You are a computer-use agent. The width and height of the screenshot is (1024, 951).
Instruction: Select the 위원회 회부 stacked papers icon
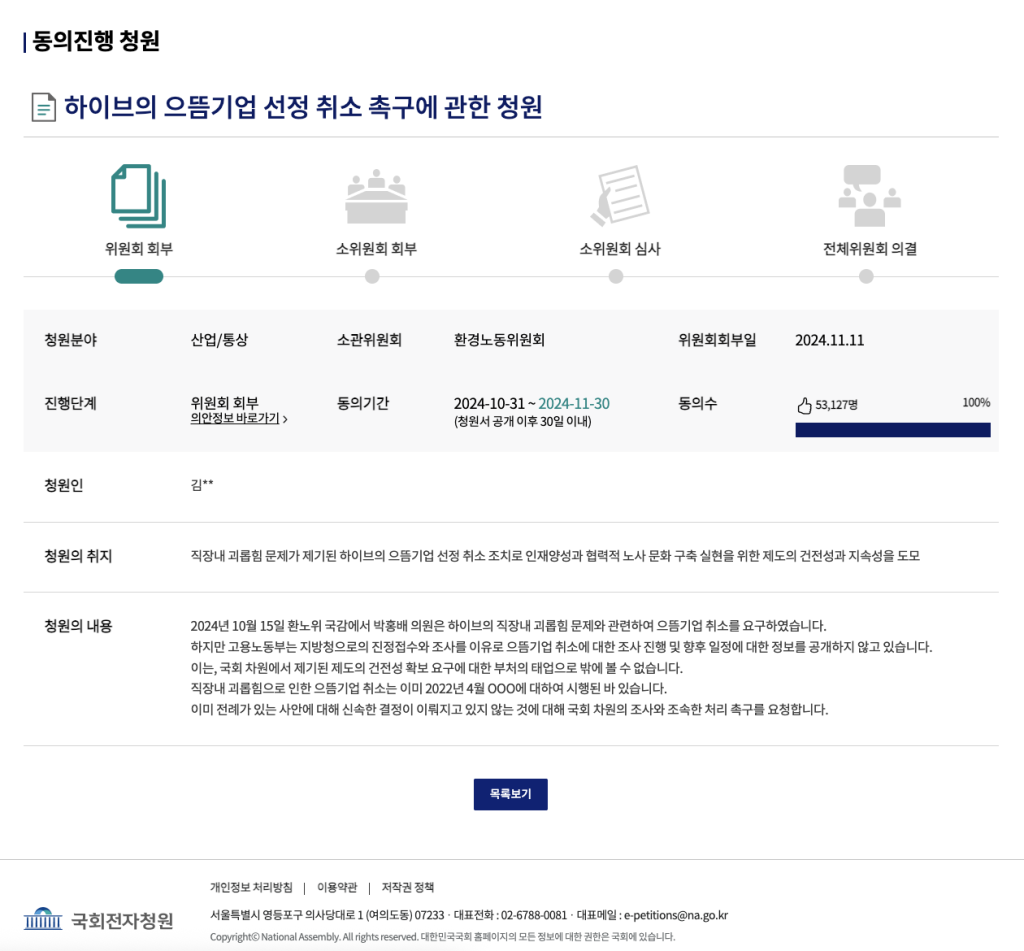click(138, 196)
